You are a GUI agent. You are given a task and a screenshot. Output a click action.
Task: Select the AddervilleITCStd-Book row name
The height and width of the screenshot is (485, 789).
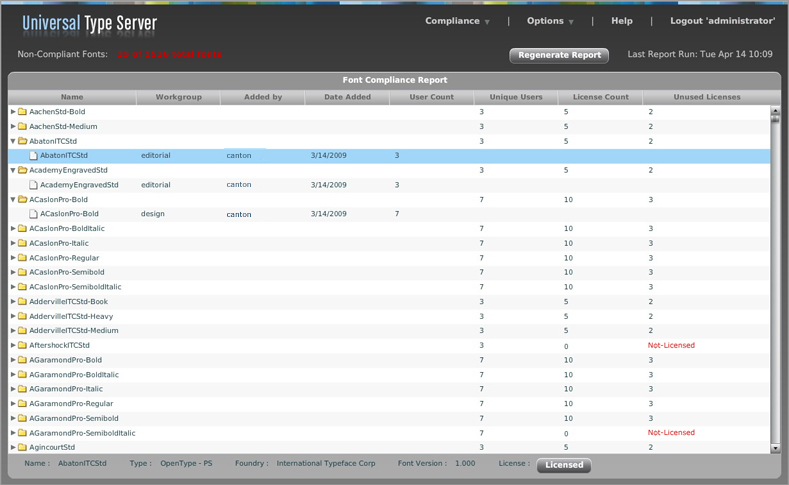[68, 301]
